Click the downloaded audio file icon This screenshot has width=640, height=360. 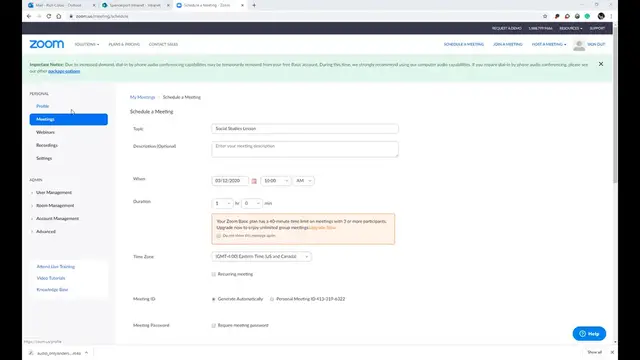(x=31, y=353)
